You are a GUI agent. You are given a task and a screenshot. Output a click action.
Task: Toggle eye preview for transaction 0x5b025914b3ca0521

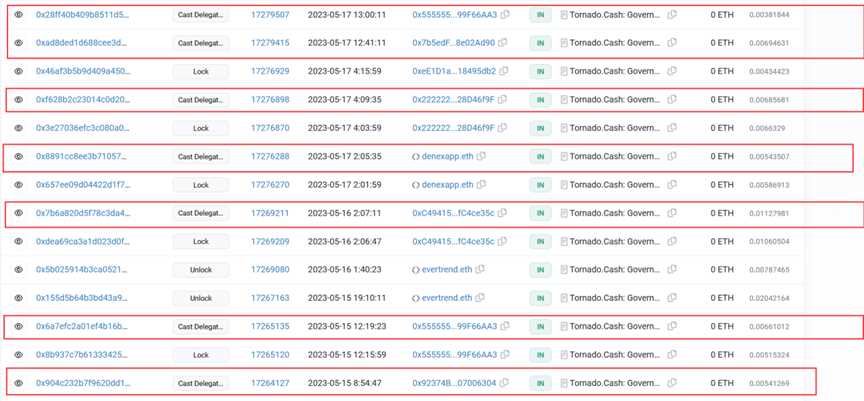(18, 270)
